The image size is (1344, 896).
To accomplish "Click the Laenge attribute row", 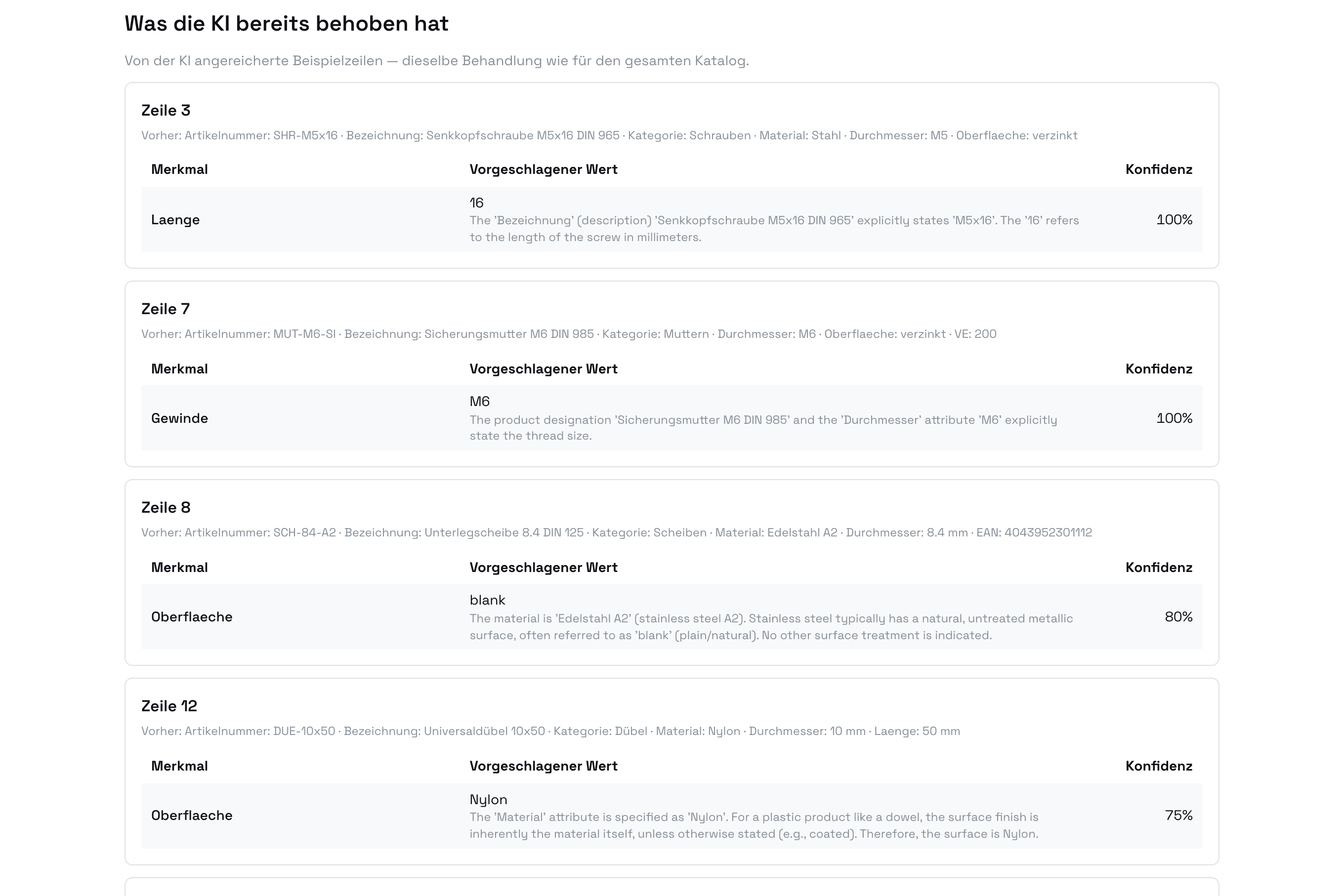I will (672, 219).
